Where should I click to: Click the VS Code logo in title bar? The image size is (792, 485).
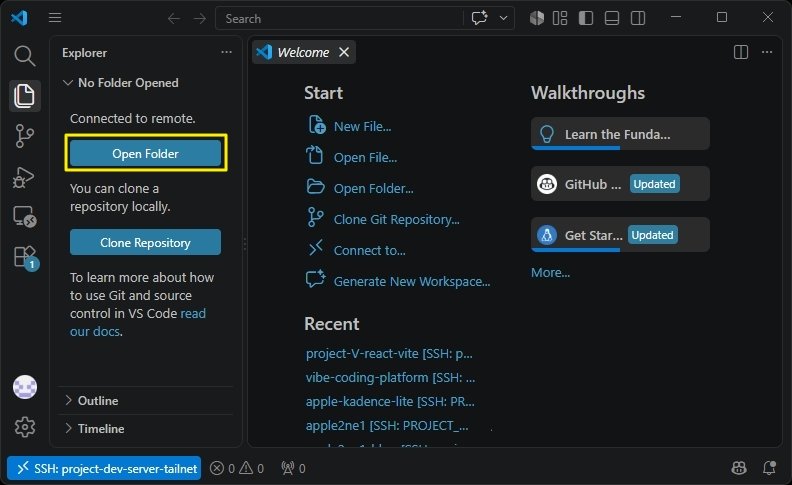(x=20, y=18)
